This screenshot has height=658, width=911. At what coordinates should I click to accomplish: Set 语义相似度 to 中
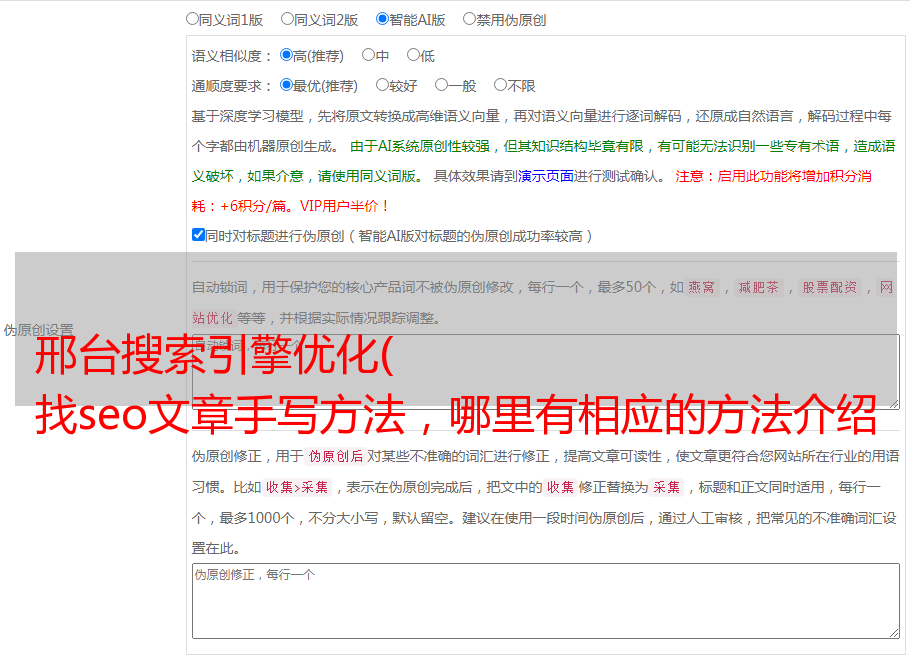click(x=368, y=55)
